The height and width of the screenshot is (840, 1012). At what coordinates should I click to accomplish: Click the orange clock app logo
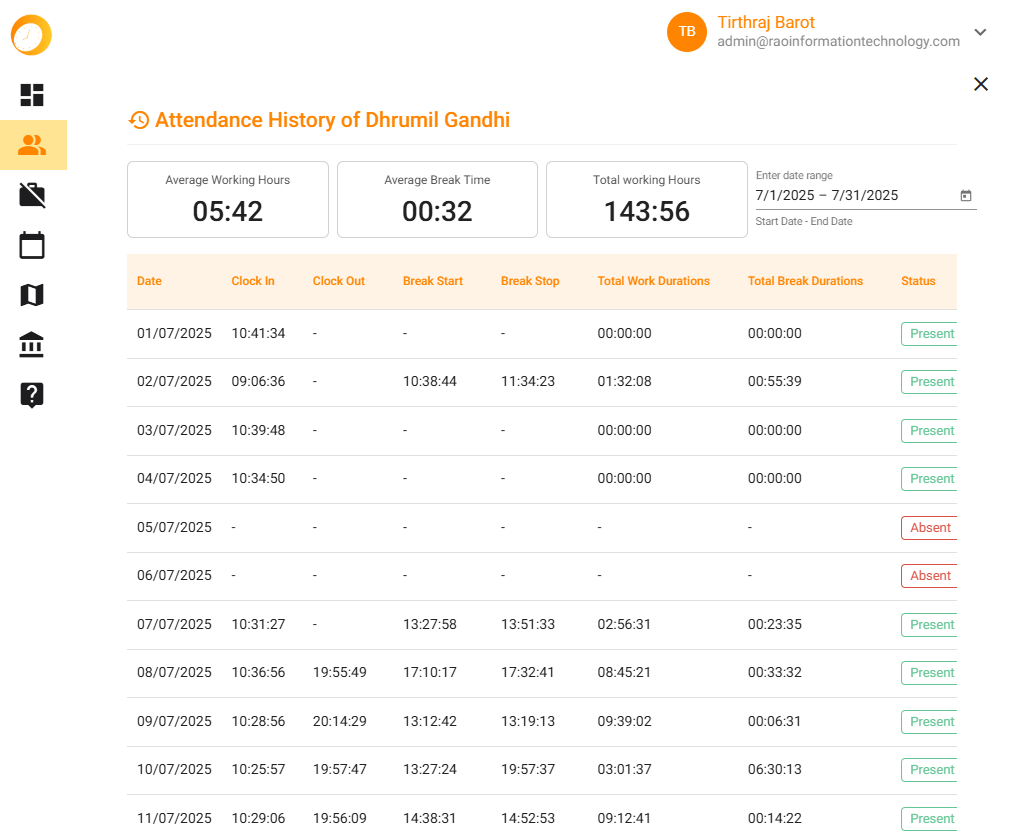coord(30,34)
